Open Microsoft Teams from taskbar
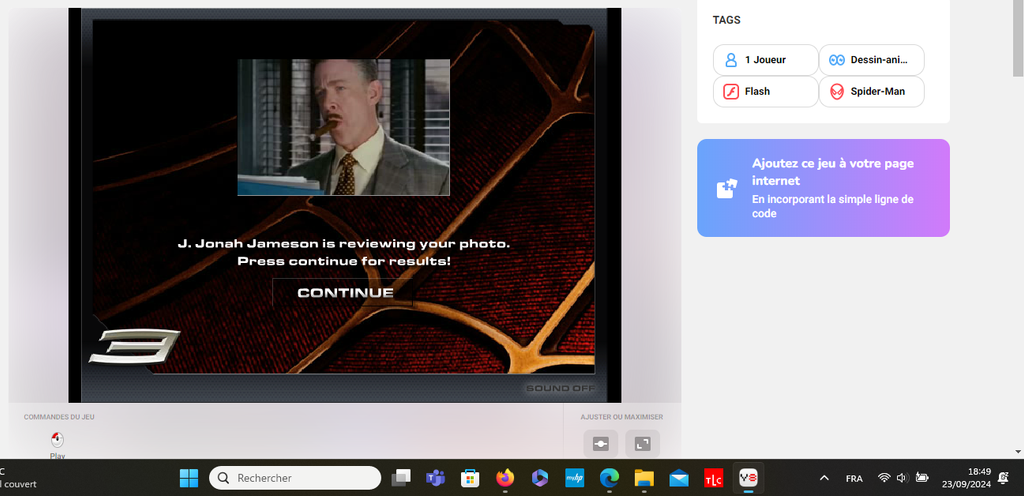This screenshot has width=1024, height=496. point(435,478)
